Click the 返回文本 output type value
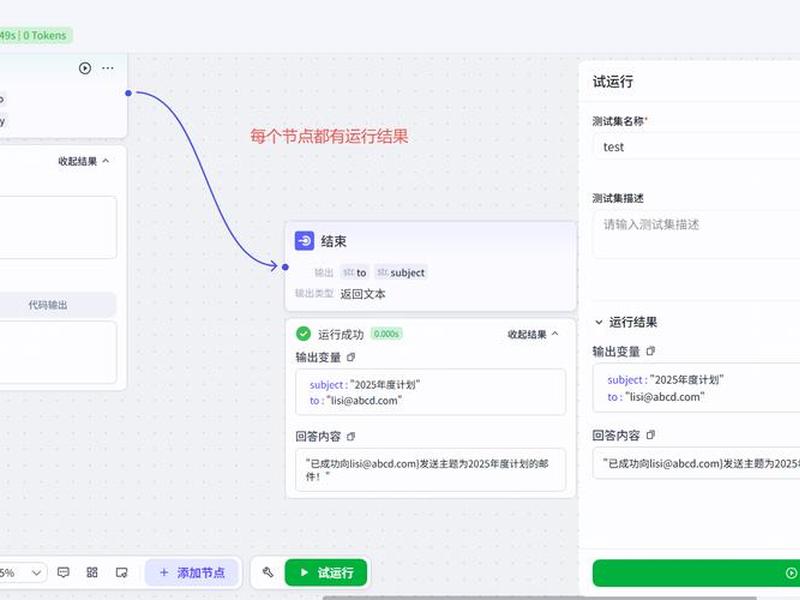Image resolution: width=800 pixels, height=600 pixels. (x=363, y=294)
